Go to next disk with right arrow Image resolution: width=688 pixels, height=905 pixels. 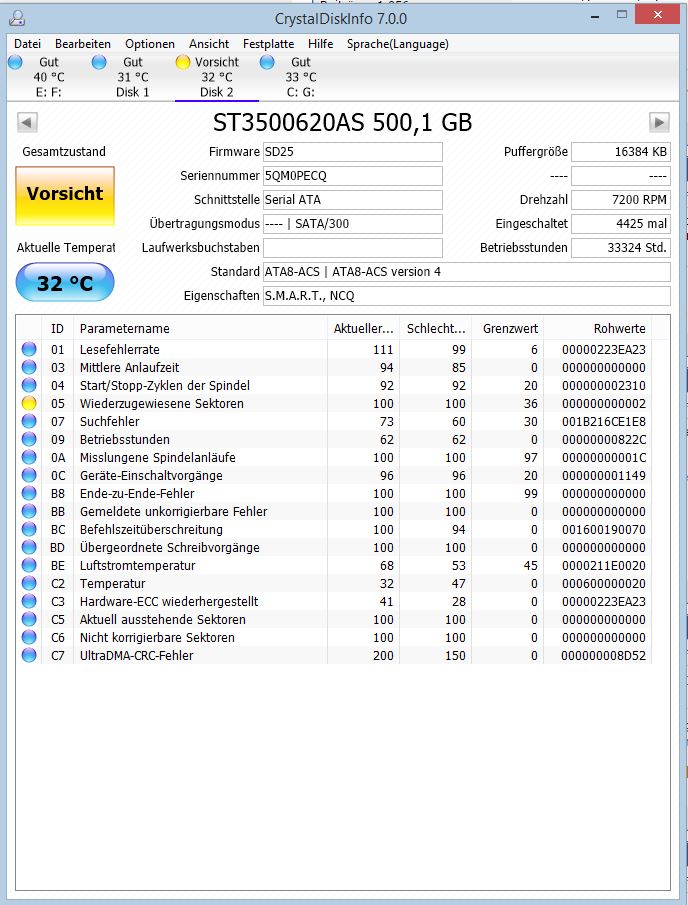[x=659, y=122]
